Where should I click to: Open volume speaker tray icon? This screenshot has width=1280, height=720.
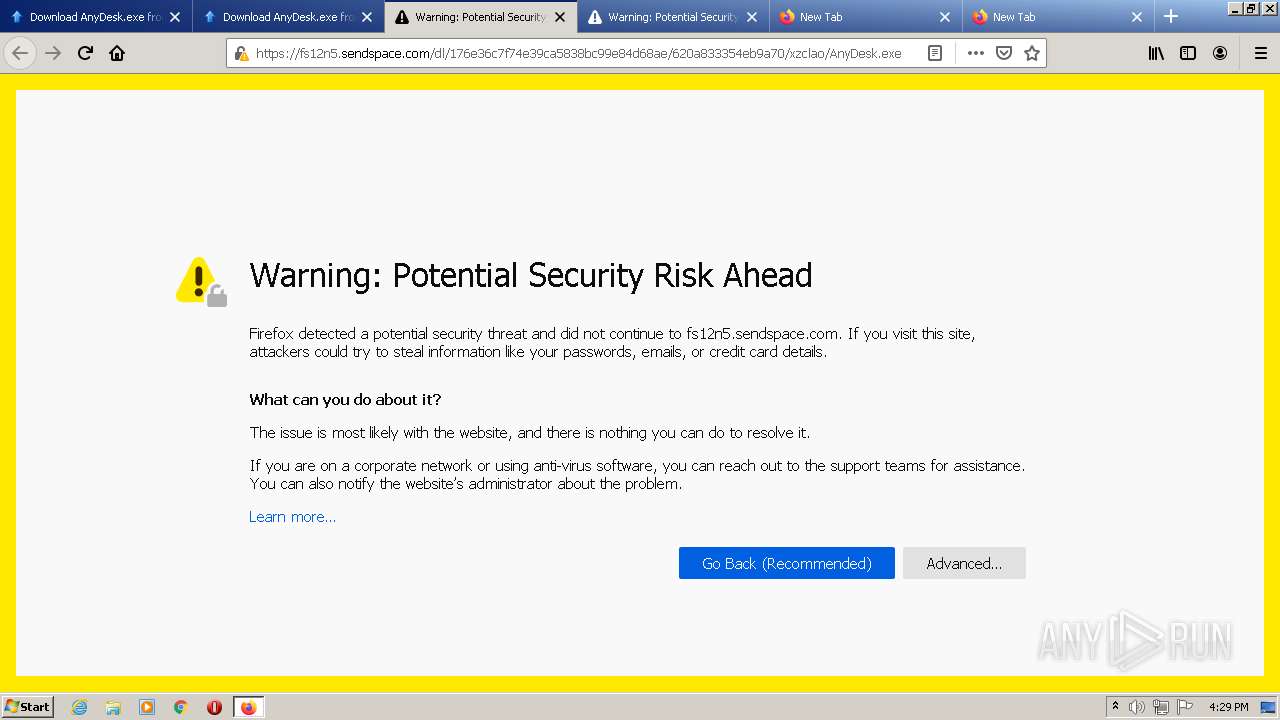pyautogui.click(x=1137, y=707)
